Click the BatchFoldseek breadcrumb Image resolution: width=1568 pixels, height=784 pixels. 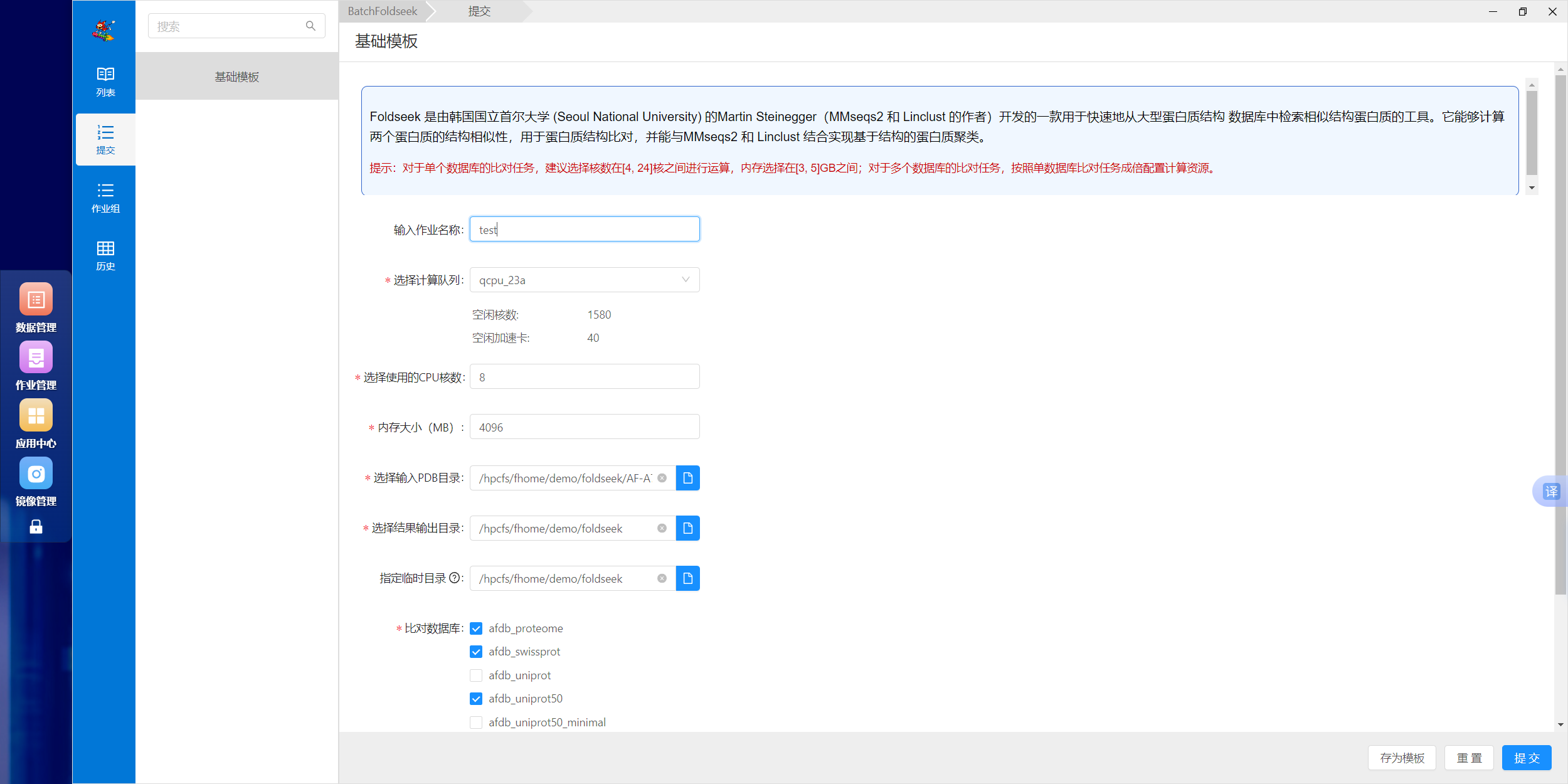tap(383, 11)
